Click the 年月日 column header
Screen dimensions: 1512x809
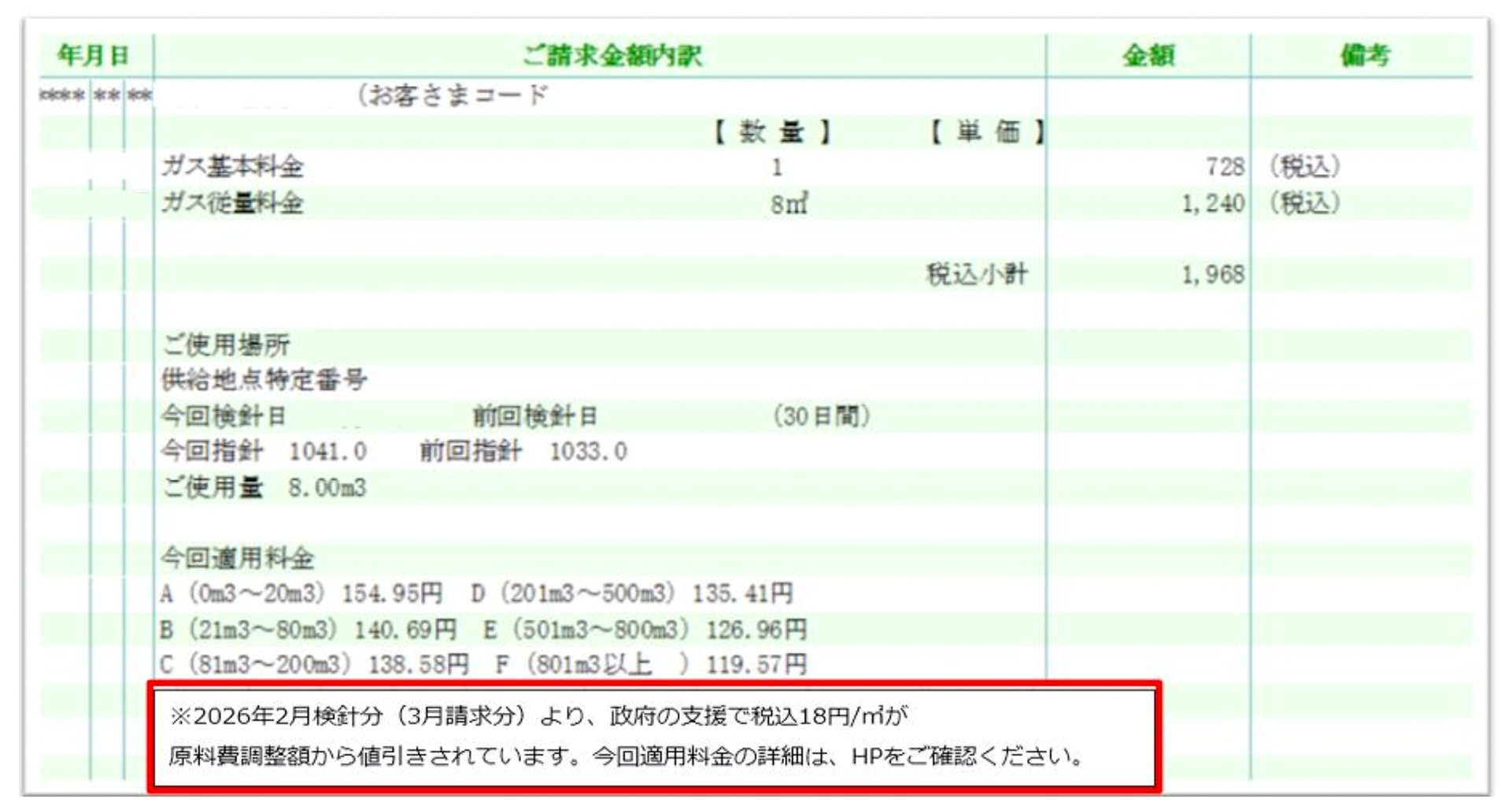click(93, 55)
